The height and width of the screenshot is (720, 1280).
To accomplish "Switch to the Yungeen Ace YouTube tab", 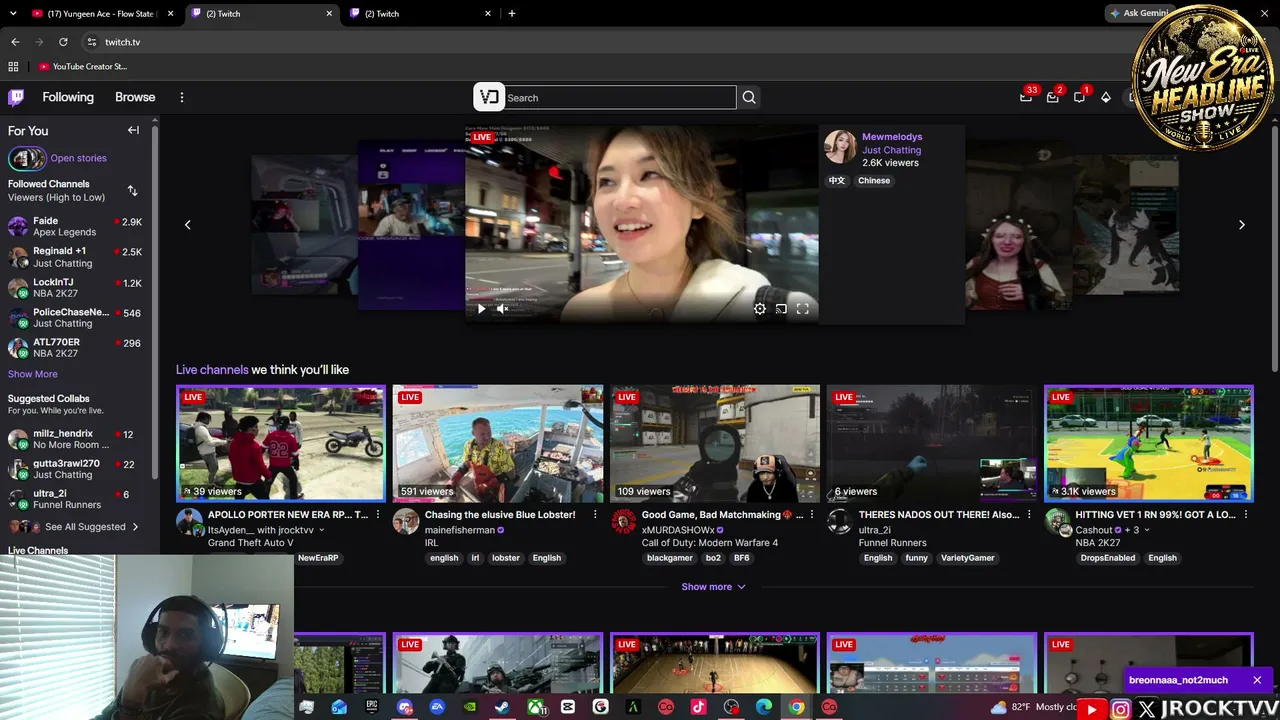I will 100,13.
